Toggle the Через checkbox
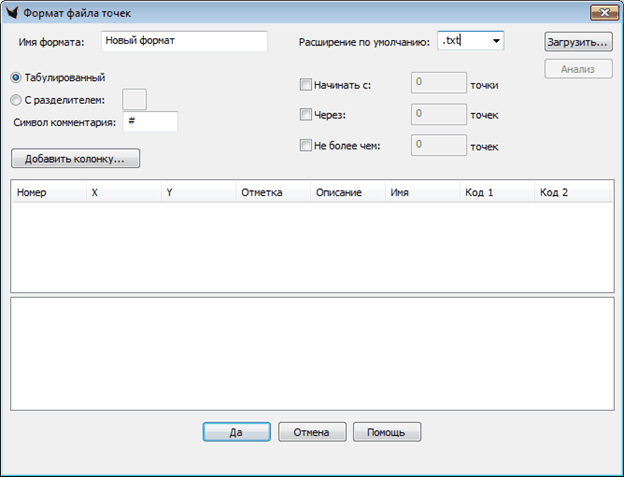 [x=306, y=115]
